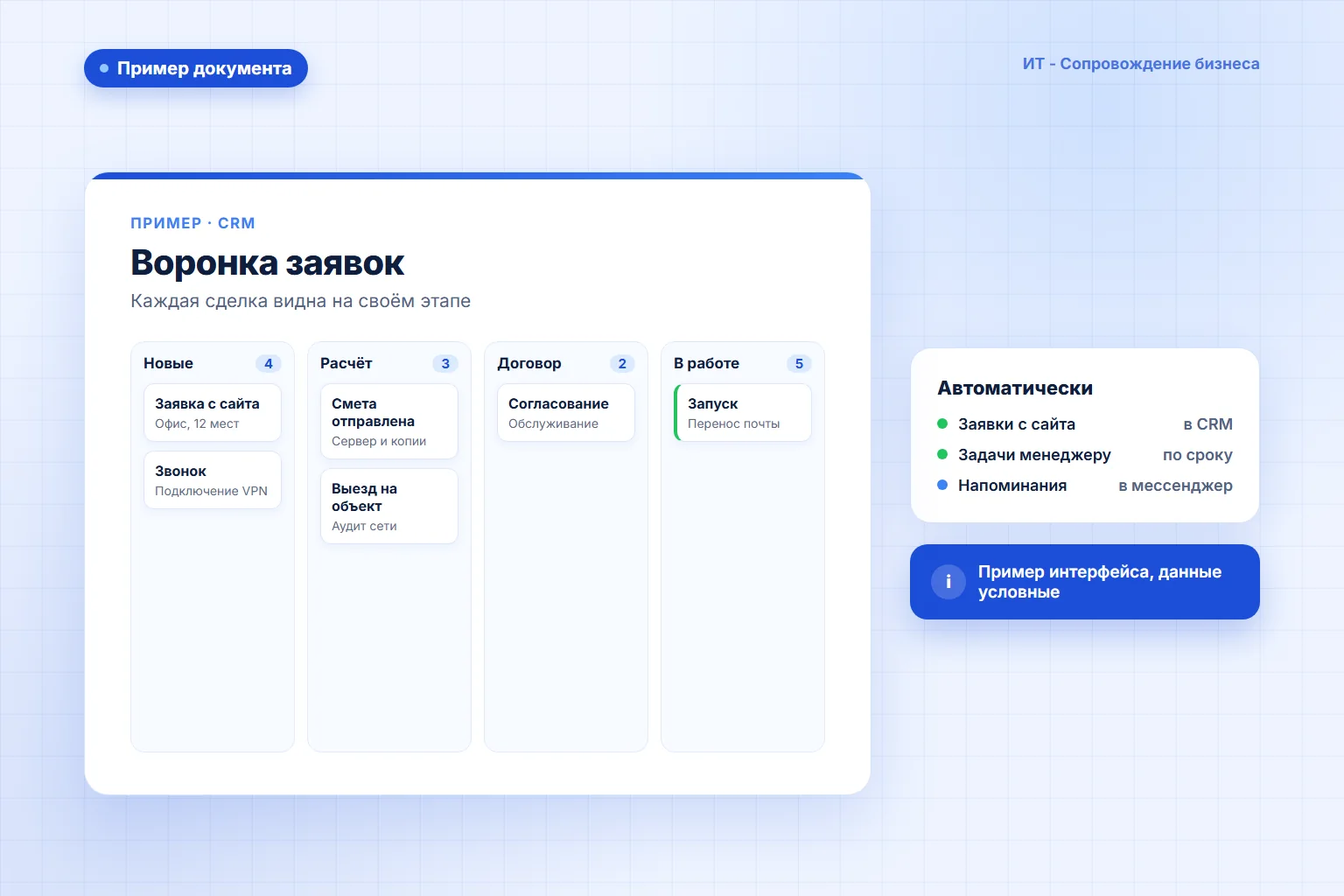
Task: Click the «Задачи менеджеру» row label
Action: coord(1034,455)
